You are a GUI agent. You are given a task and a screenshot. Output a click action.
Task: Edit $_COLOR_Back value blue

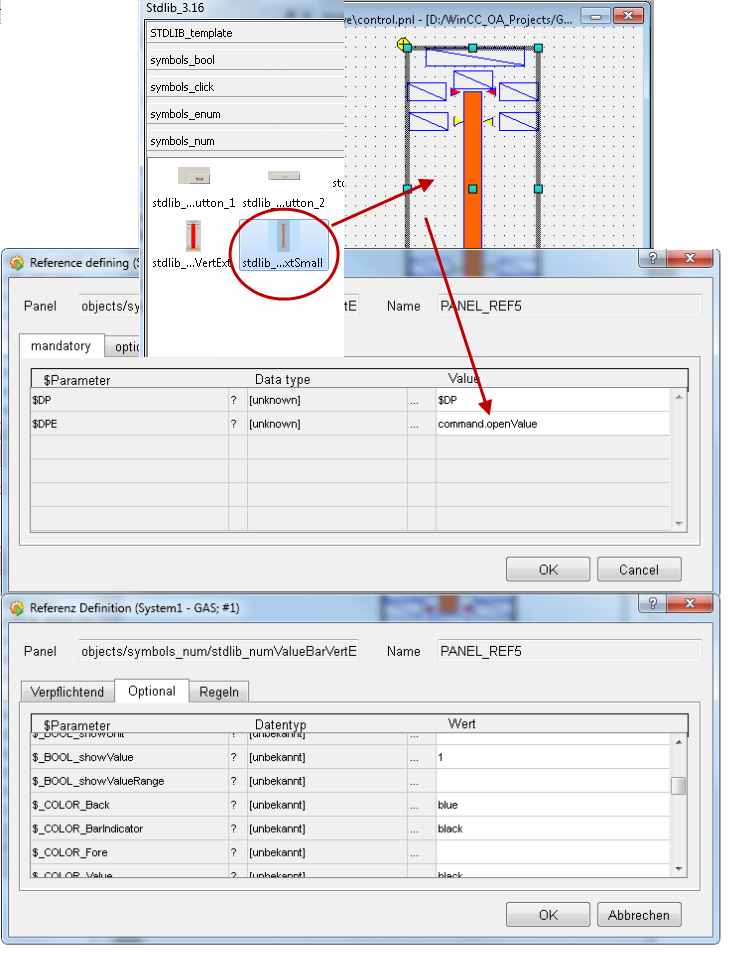pos(553,805)
